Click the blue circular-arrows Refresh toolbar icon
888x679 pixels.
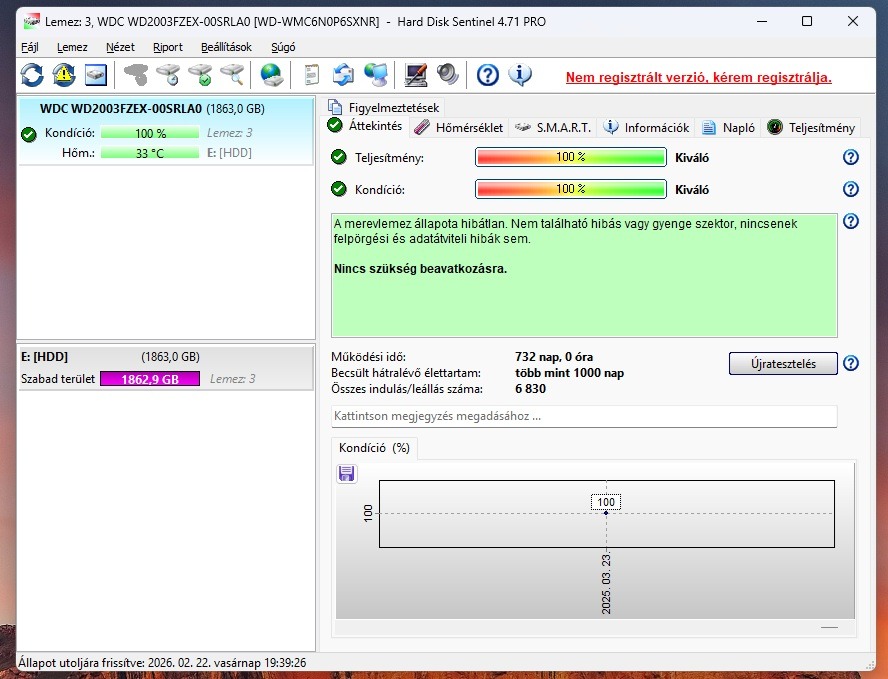coord(32,75)
